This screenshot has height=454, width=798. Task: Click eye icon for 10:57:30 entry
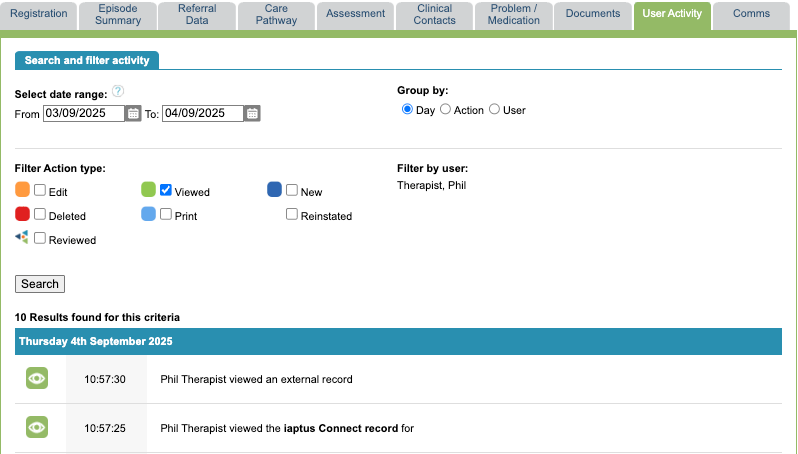37,379
